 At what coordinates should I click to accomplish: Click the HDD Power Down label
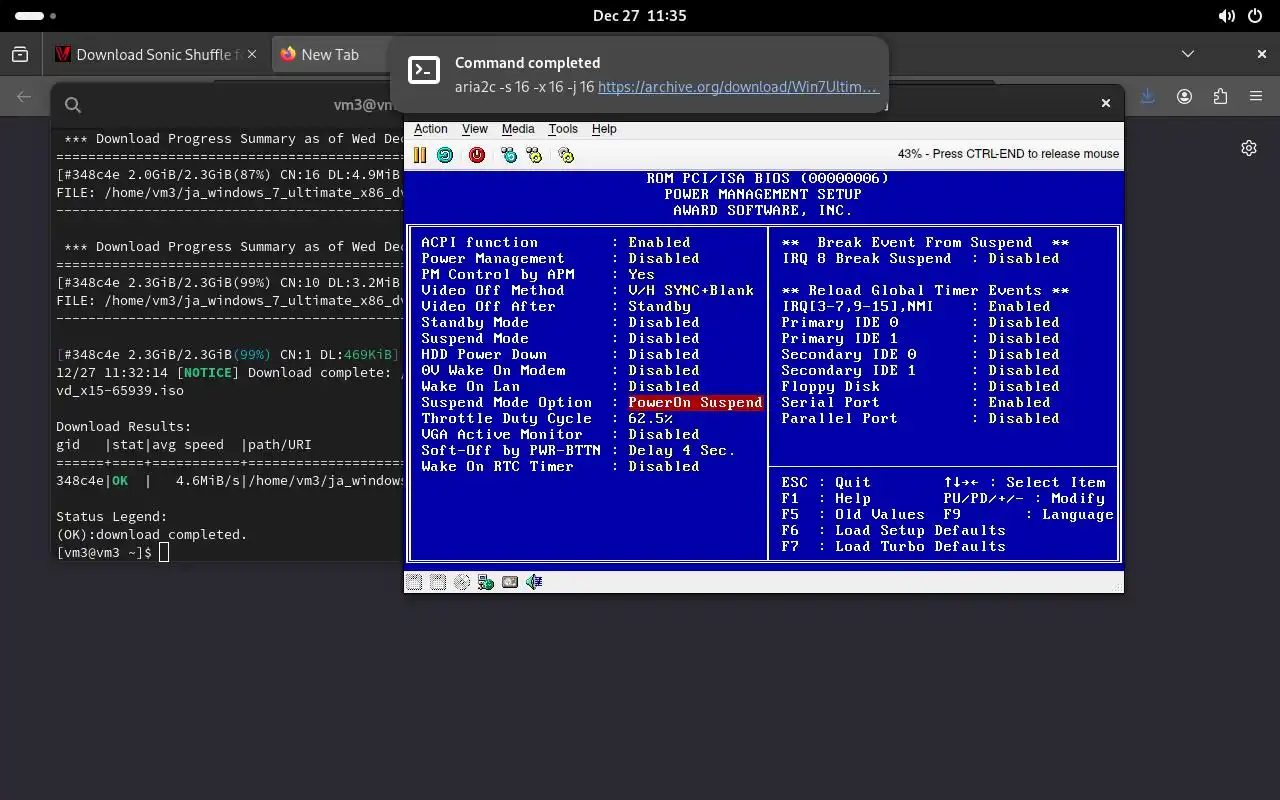click(x=484, y=355)
